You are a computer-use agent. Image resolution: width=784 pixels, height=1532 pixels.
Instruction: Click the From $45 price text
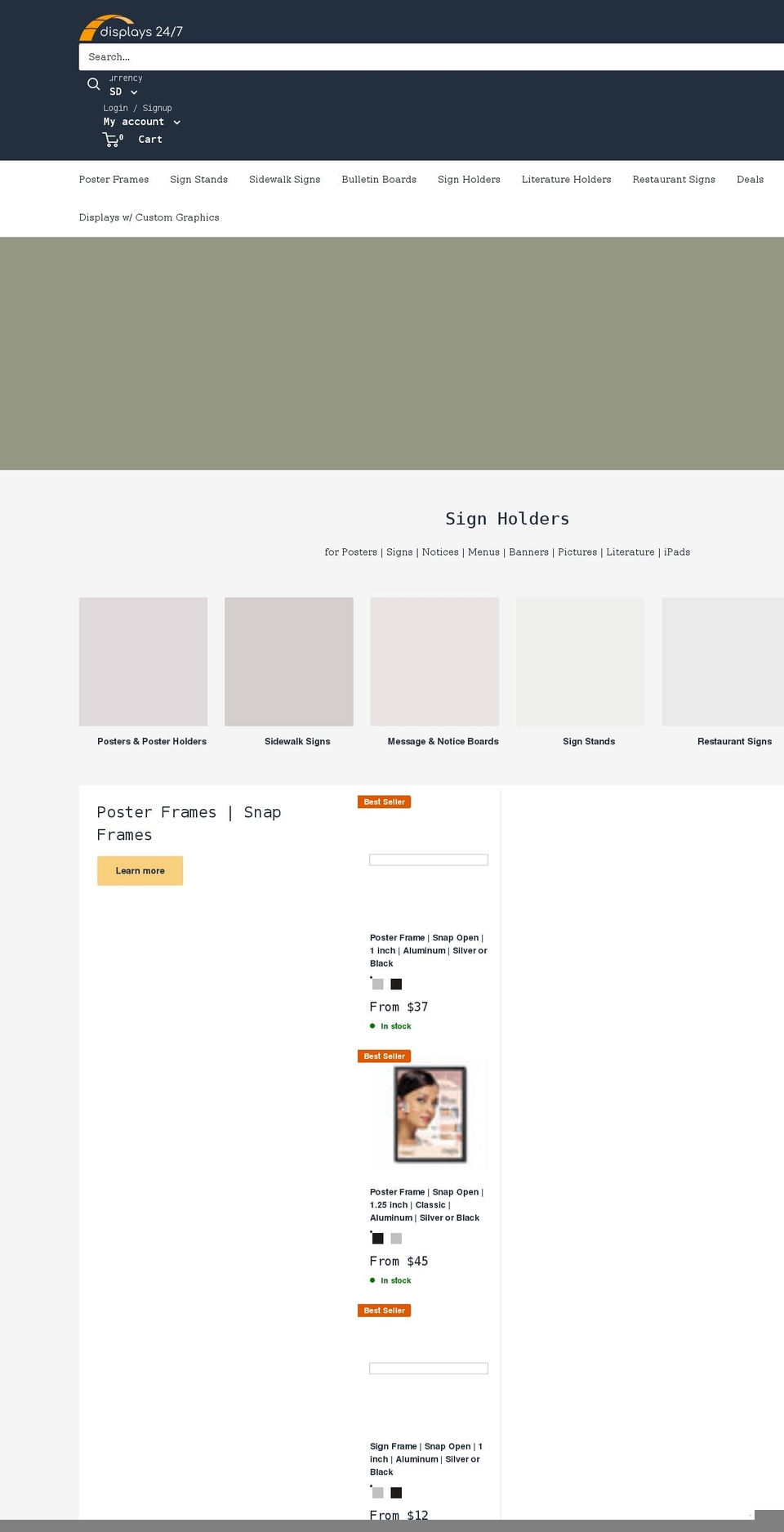click(399, 1262)
